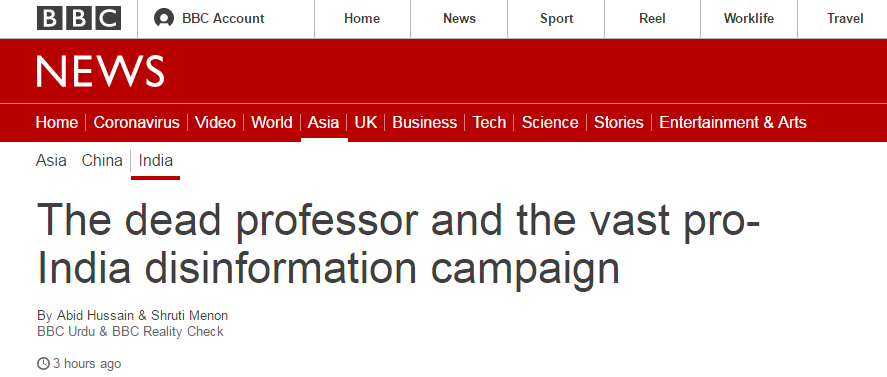Select the Coronavirus news section
This screenshot has height=377, width=887.
click(136, 122)
